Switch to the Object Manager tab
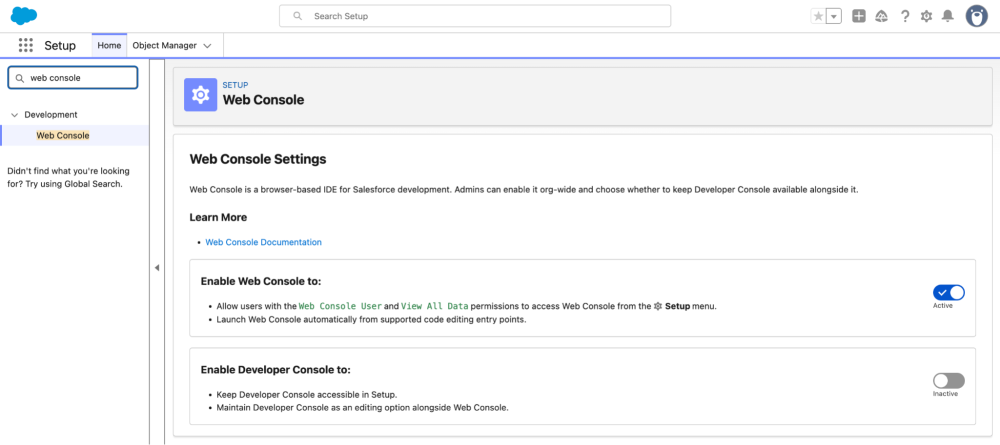This screenshot has height=445, width=1000. coord(163,46)
